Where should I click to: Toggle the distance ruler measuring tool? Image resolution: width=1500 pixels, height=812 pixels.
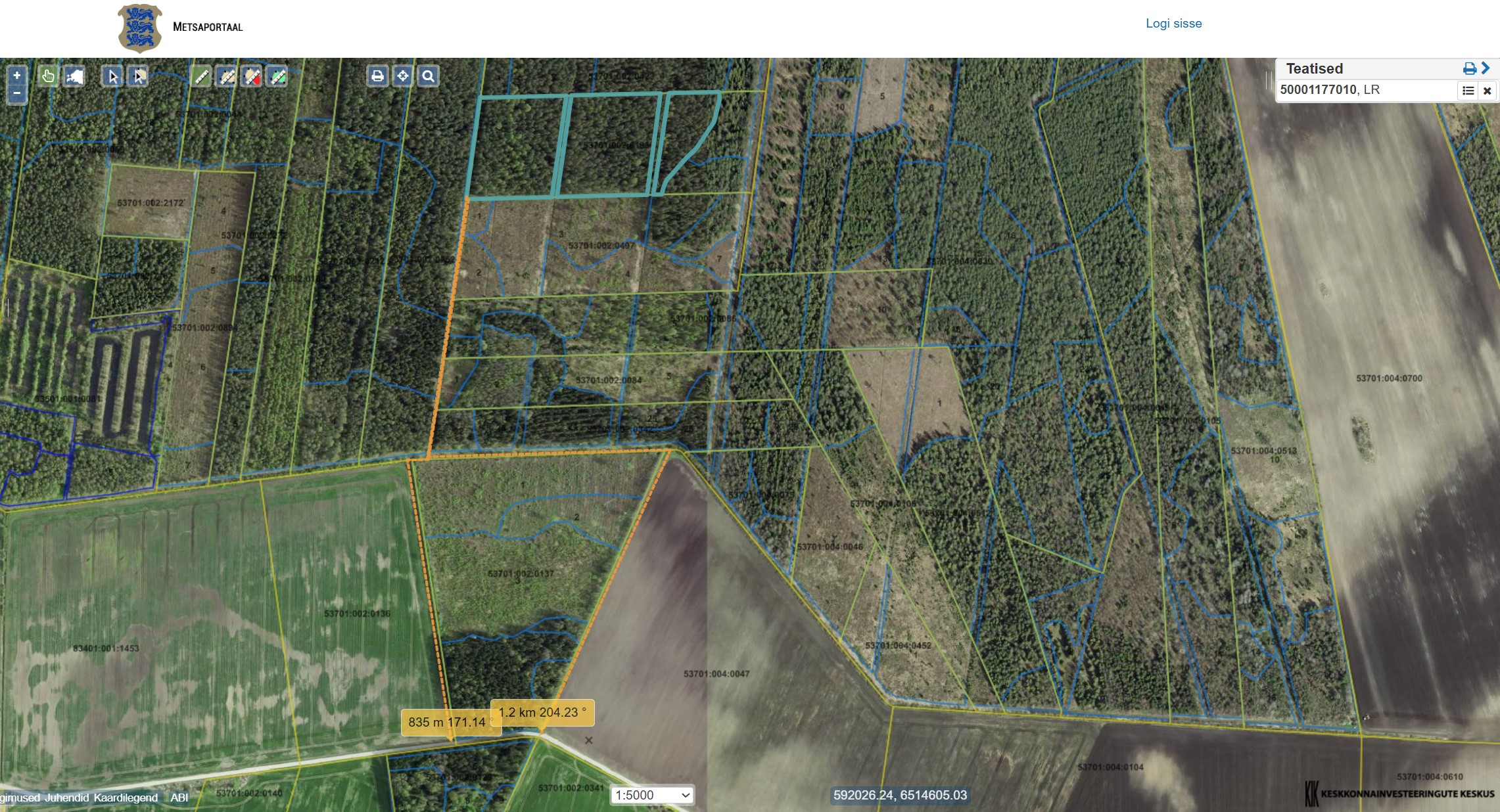click(x=201, y=76)
